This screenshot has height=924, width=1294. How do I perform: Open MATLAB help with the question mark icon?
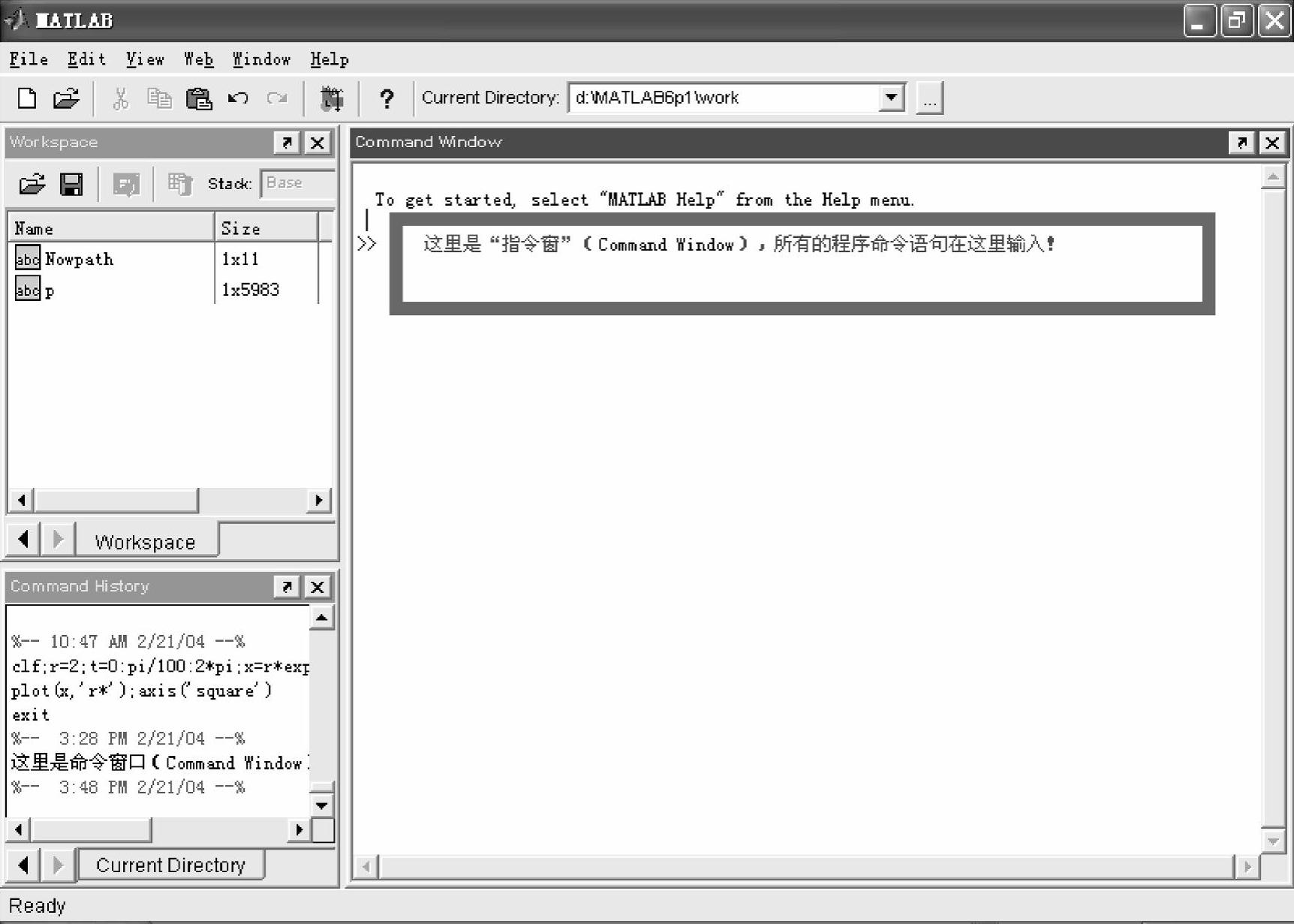[387, 98]
